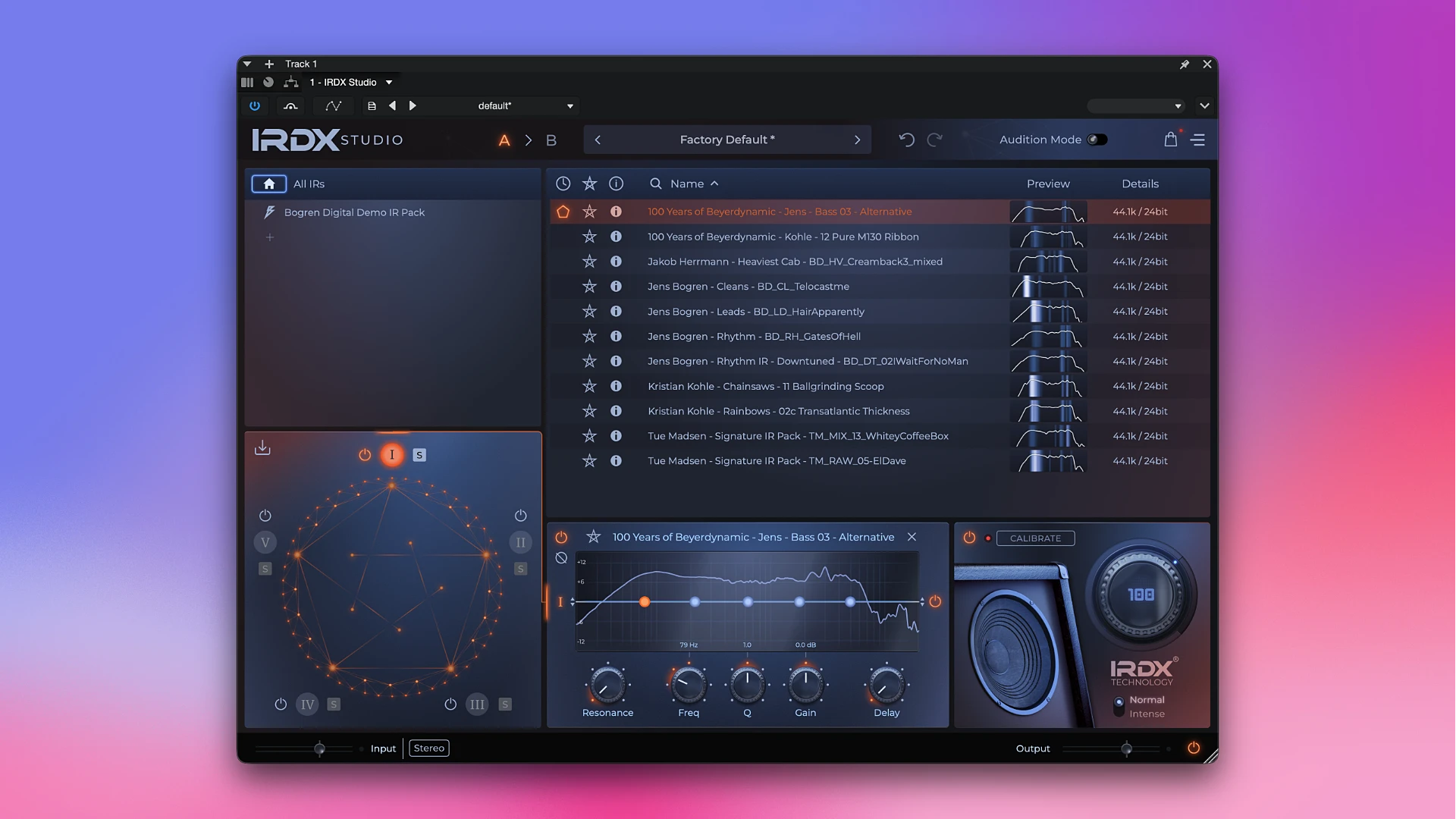Screen dimensions: 1456x819
Task: Click the home All IRs icon
Action: (x=268, y=184)
